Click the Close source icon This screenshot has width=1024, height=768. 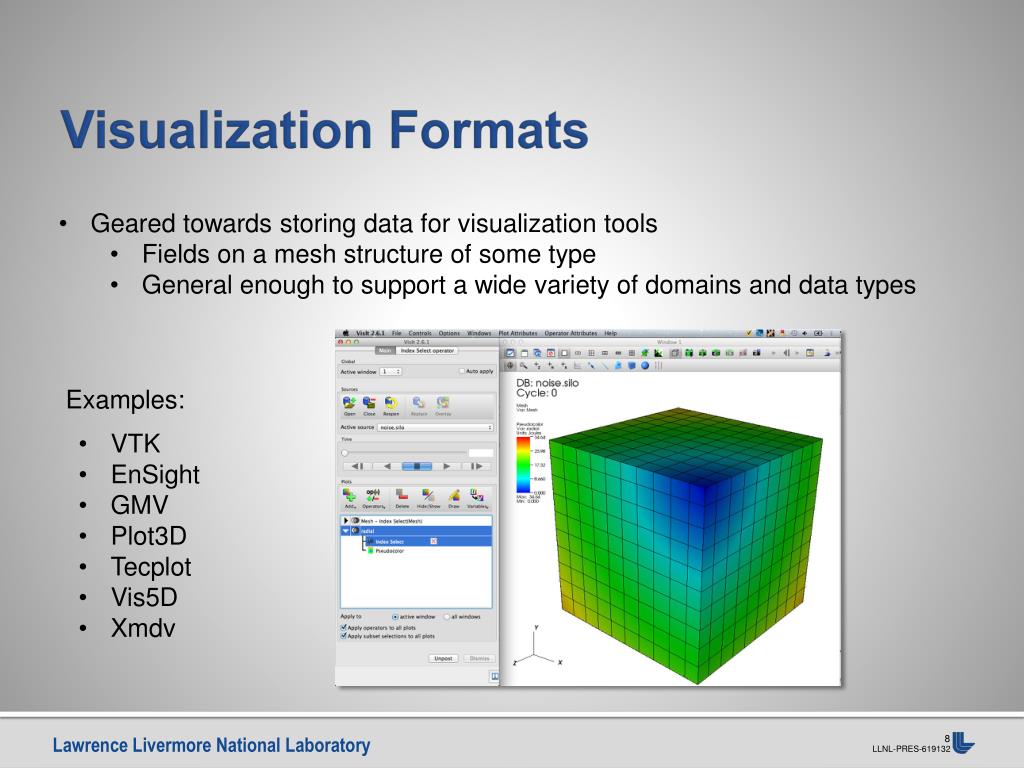tap(369, 402)
